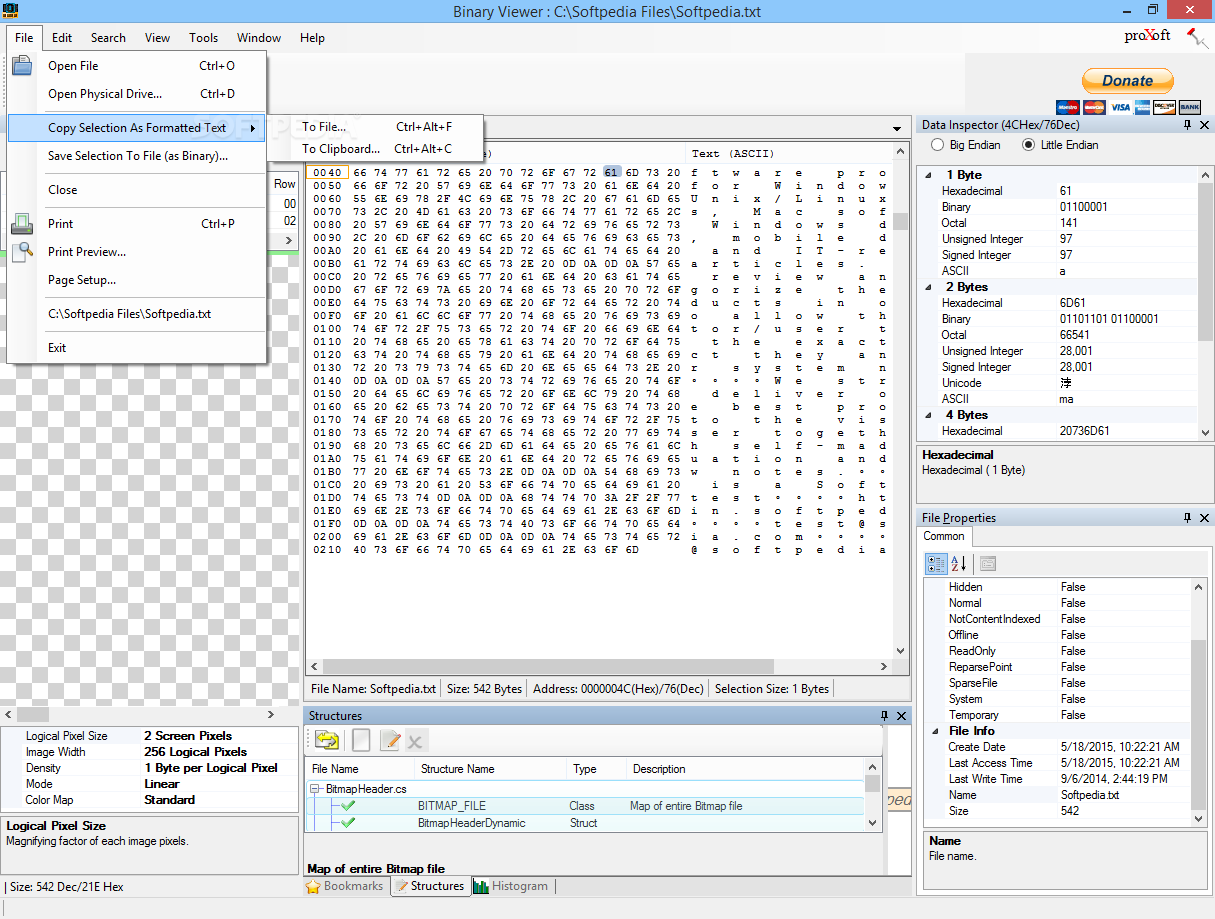Pin the Data Inspector panel
Viewport: 1215px width, 919px height.
[x=1187, y=125]
